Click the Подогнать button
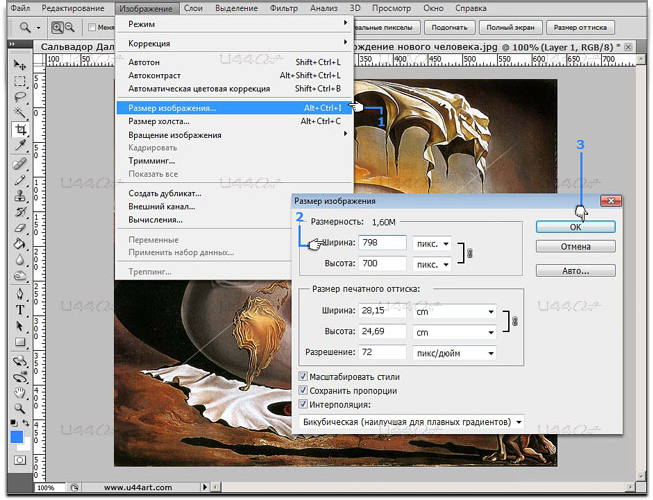This screenshot has height=500, width=653. point(449,27)
